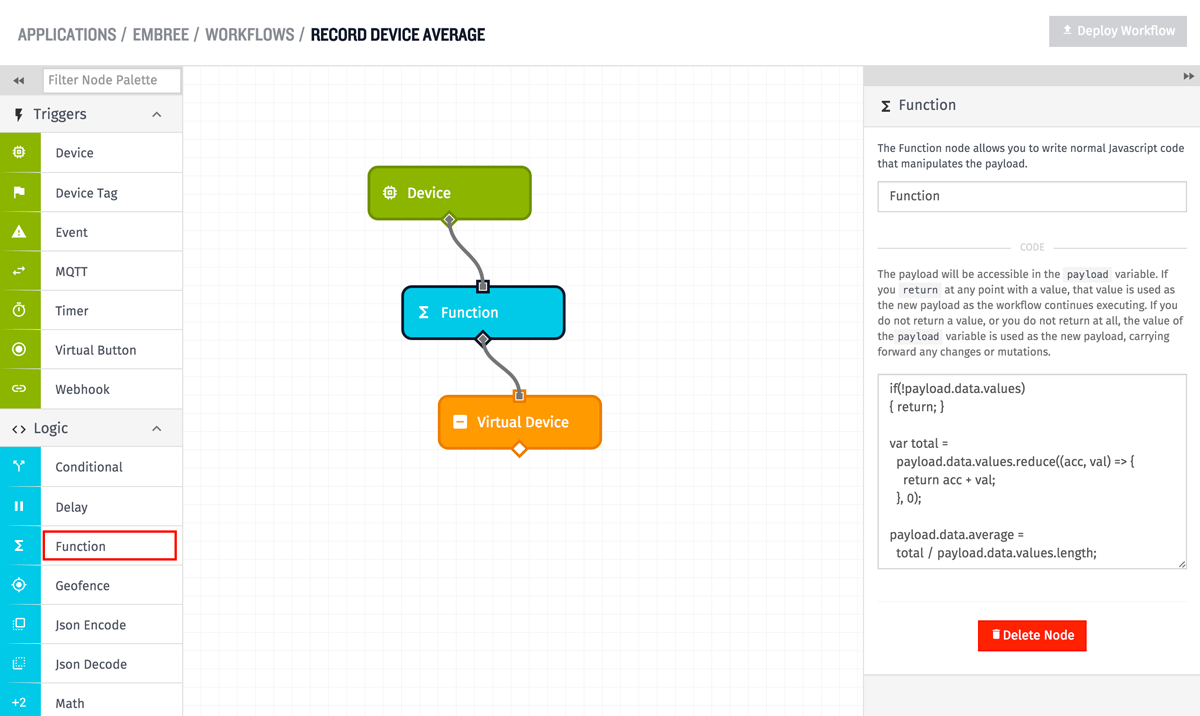1200x716 pixels.
Task: Collapse the Logic section chevron
Action: point(157,428)
